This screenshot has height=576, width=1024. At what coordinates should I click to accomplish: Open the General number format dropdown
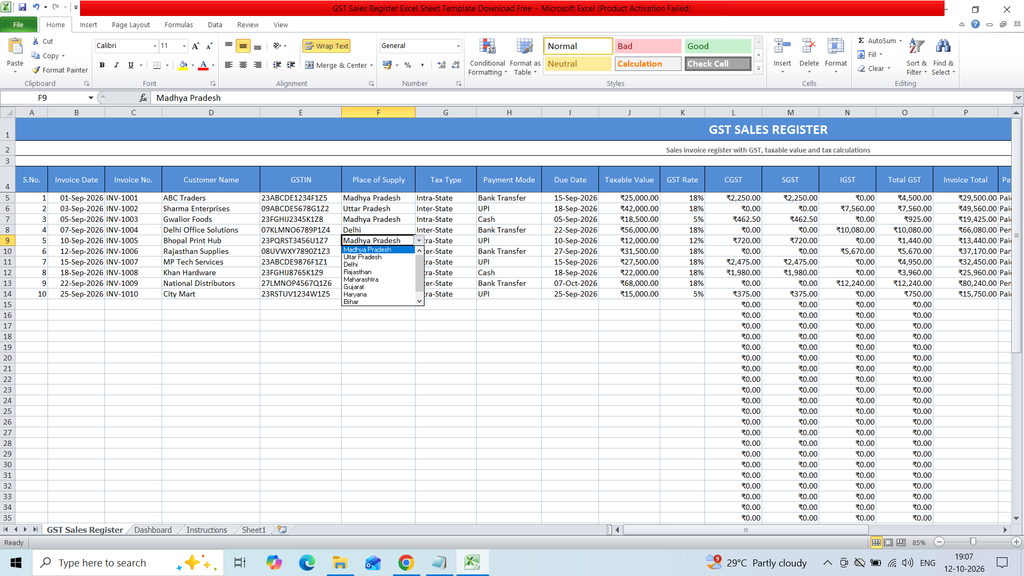458,46
